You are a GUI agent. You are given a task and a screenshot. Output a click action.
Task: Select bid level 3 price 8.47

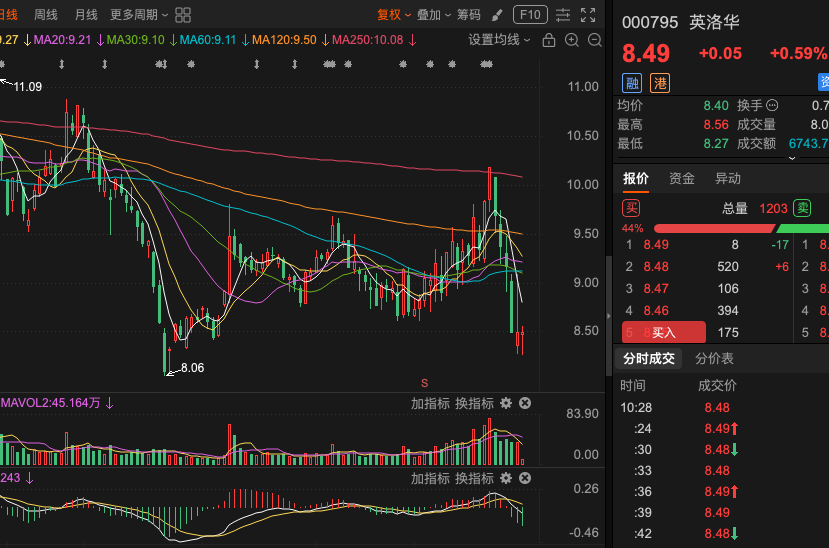click(656, 289)
